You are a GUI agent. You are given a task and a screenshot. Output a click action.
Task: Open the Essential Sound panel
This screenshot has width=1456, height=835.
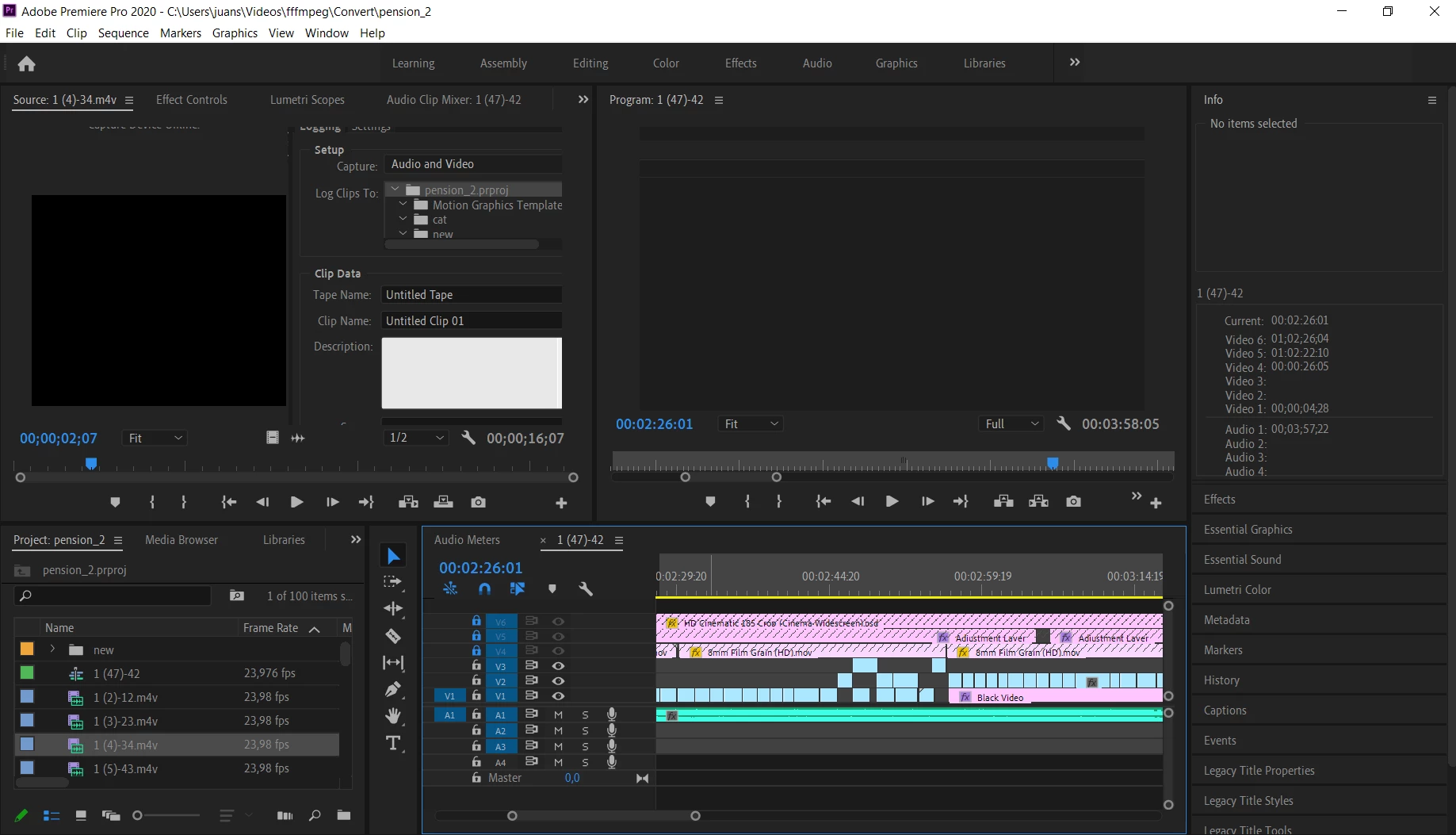tap(1242, 560)
